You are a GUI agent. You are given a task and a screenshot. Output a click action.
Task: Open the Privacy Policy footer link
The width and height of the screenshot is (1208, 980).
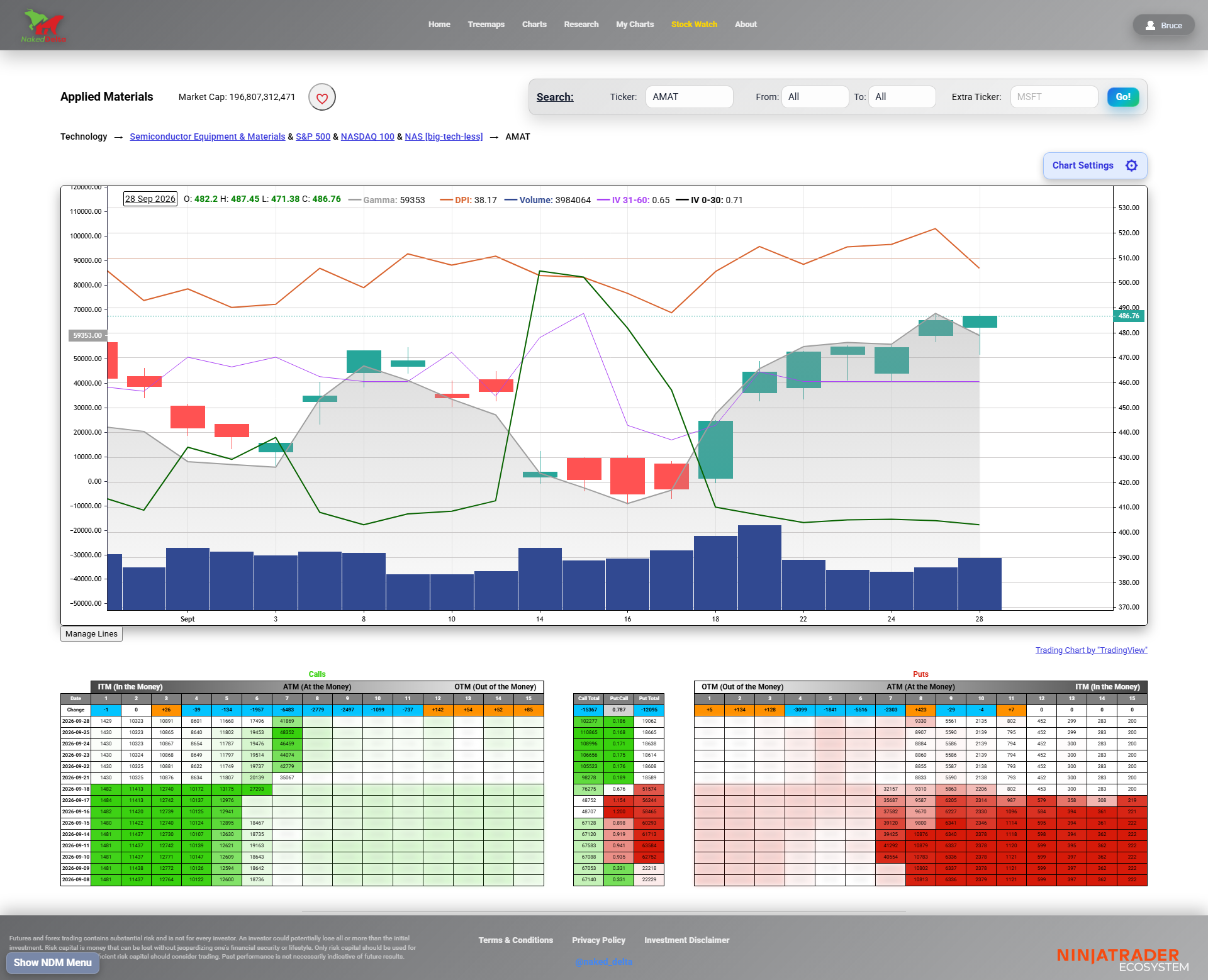(598, 940)
